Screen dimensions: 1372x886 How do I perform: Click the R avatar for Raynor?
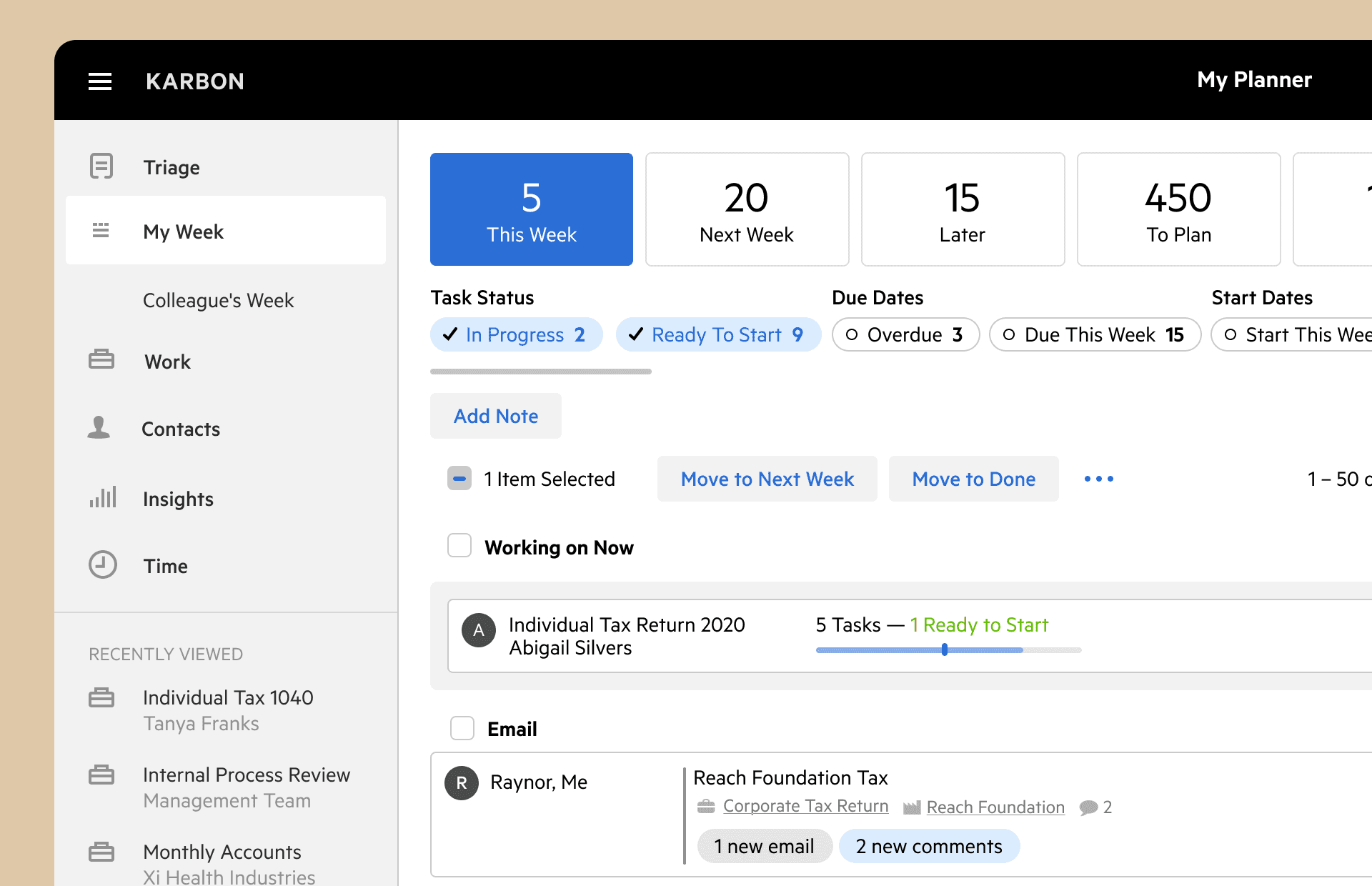462,783
